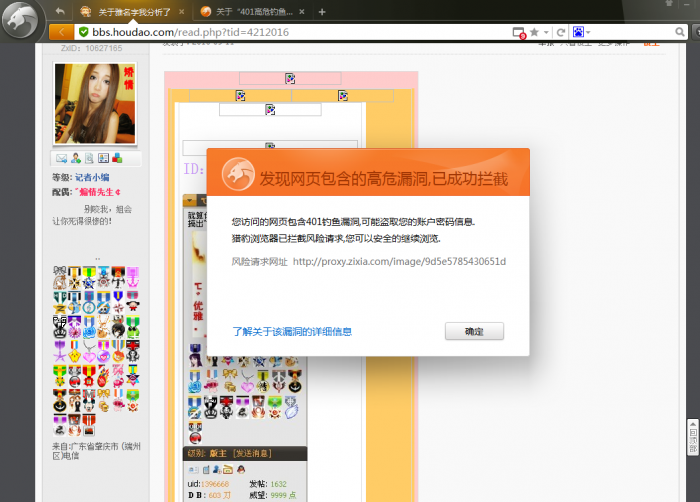Open link 了解关于该漏洞的详细信息

(x=292, y=331)
